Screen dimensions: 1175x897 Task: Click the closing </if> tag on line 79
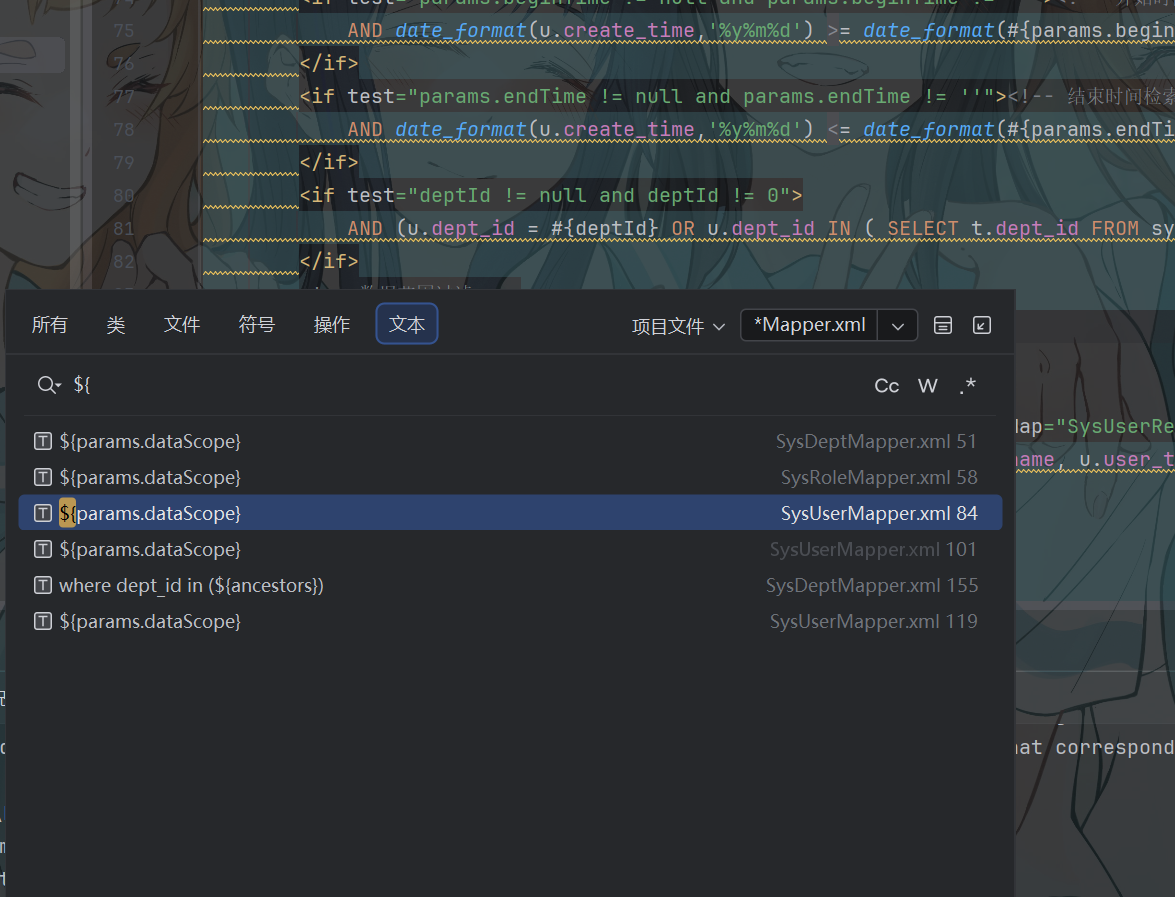(329, 163)
